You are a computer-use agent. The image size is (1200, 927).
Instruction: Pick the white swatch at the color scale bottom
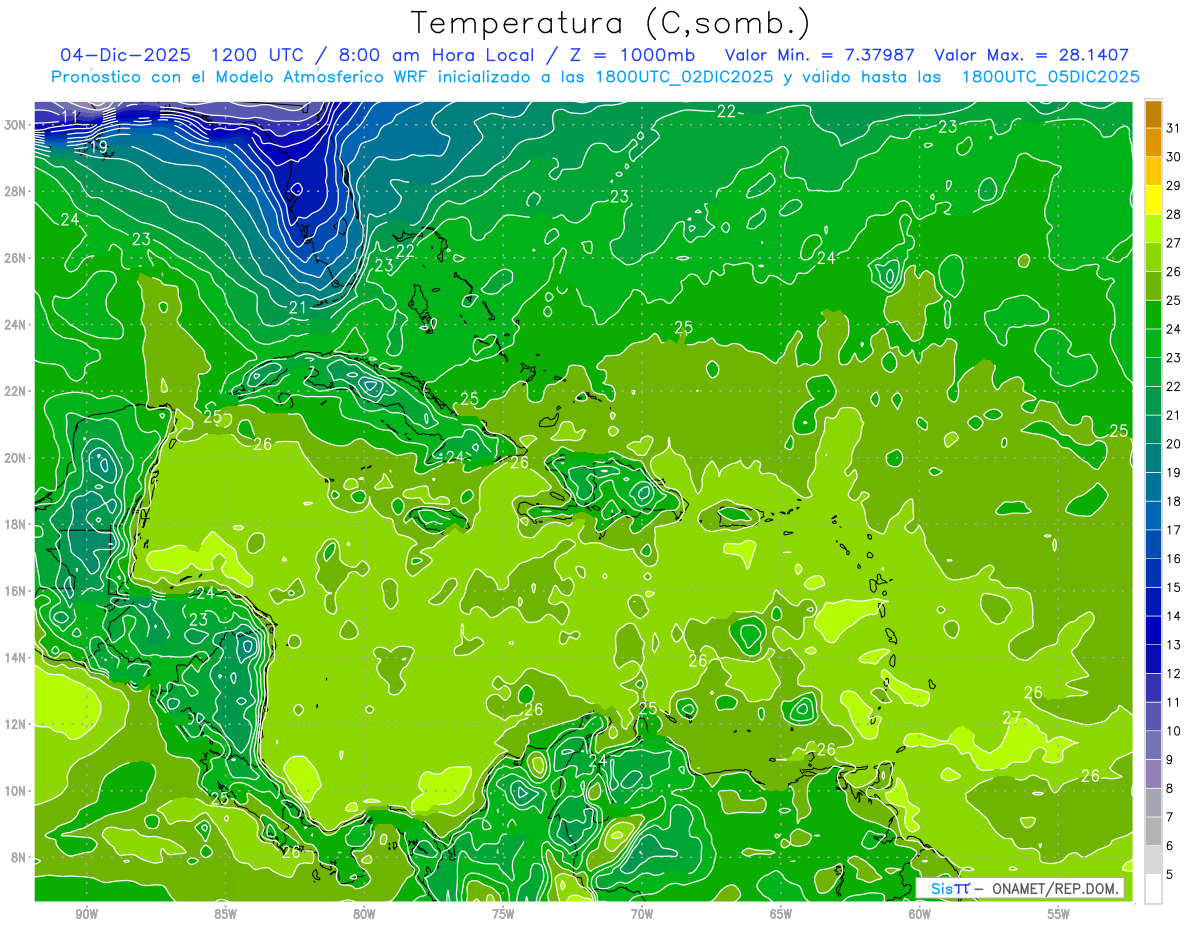coord(1153,889)
